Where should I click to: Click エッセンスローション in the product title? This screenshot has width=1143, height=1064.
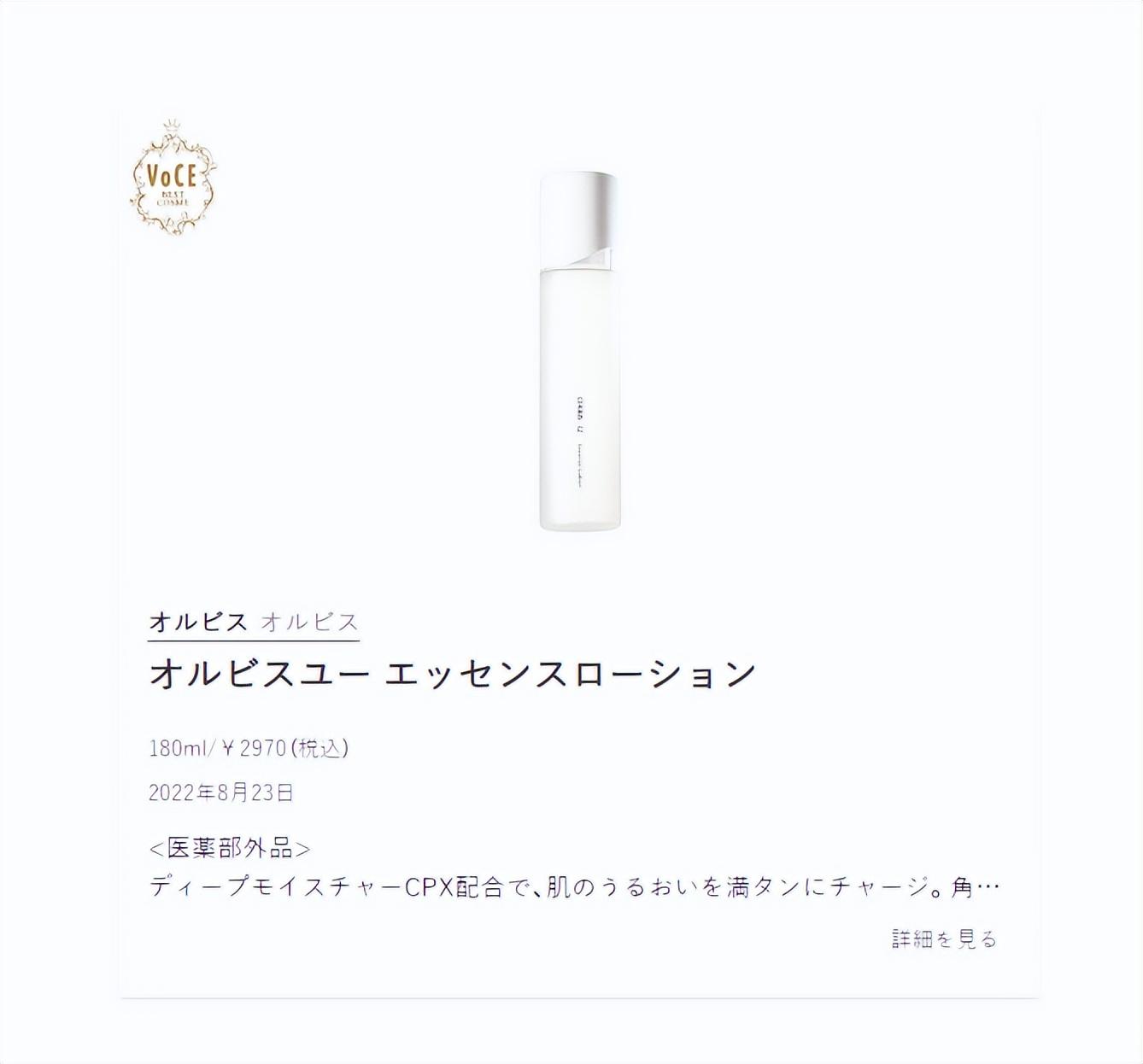(x=571, y=674)
